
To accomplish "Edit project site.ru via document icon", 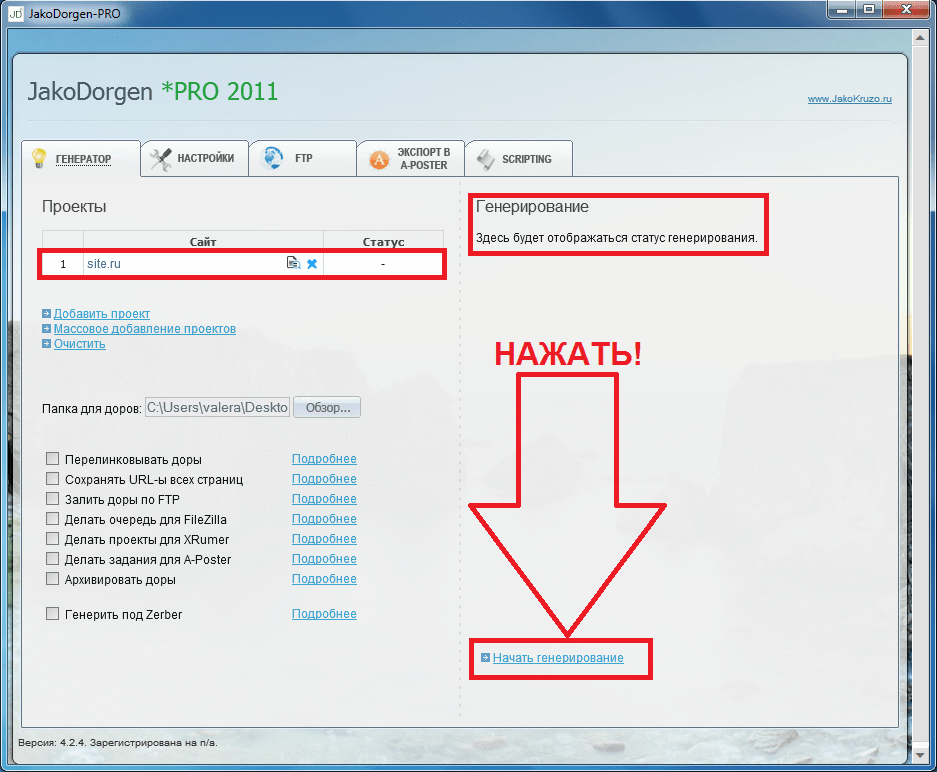I will [x=293, y=263].
